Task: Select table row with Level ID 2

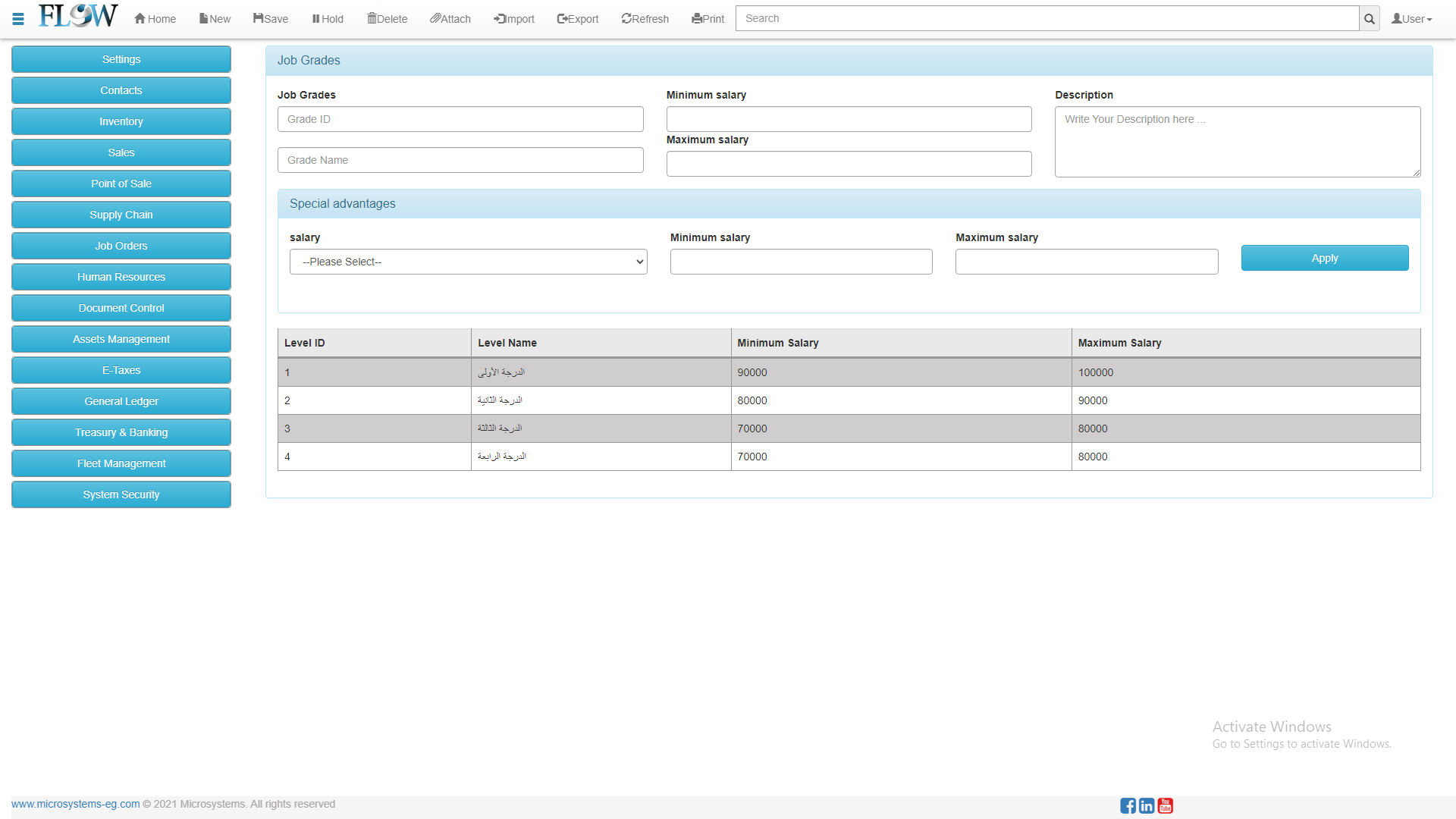Action: click(x=849, y=400)
